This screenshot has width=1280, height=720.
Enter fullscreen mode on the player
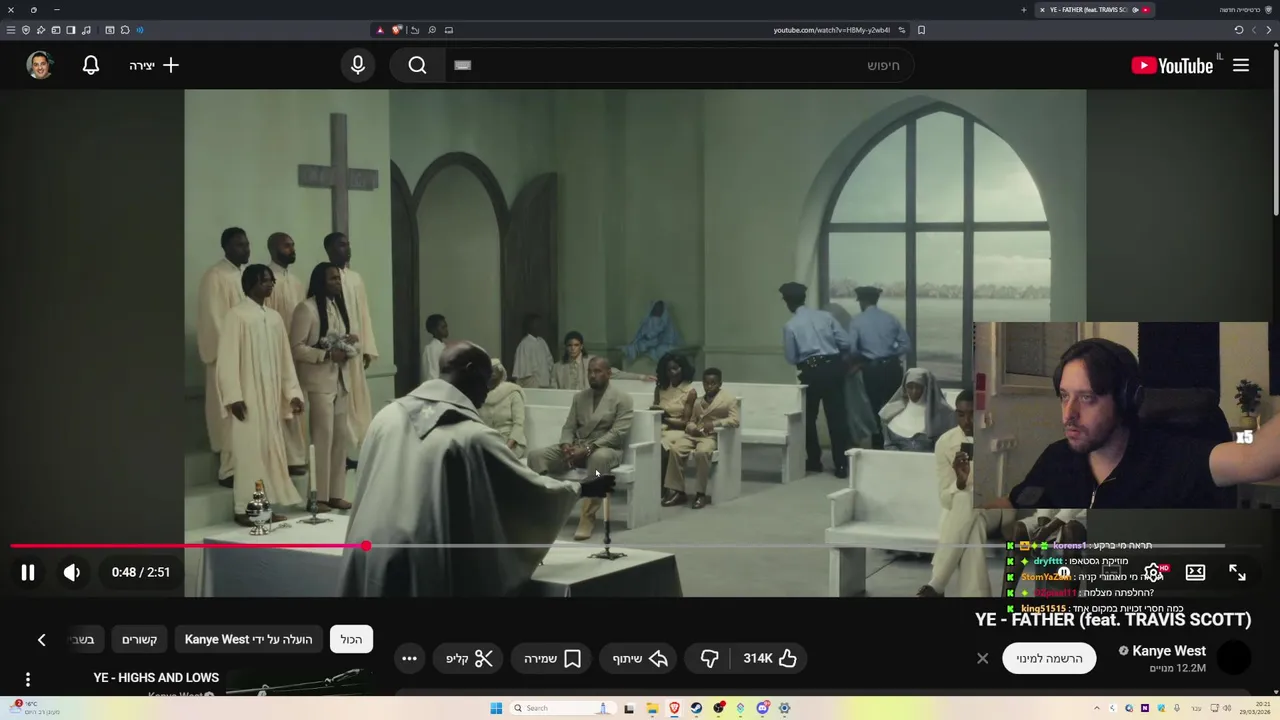point(1237,572)
